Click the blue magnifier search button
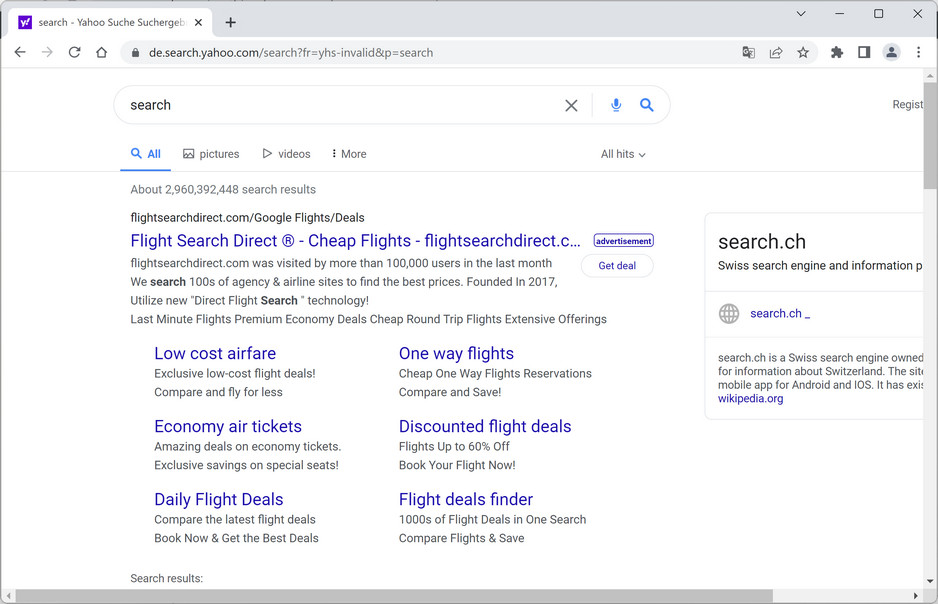Image resolution: width=938 pixels, height=604 pixels. pyautogui.click(x=647, y=105)
